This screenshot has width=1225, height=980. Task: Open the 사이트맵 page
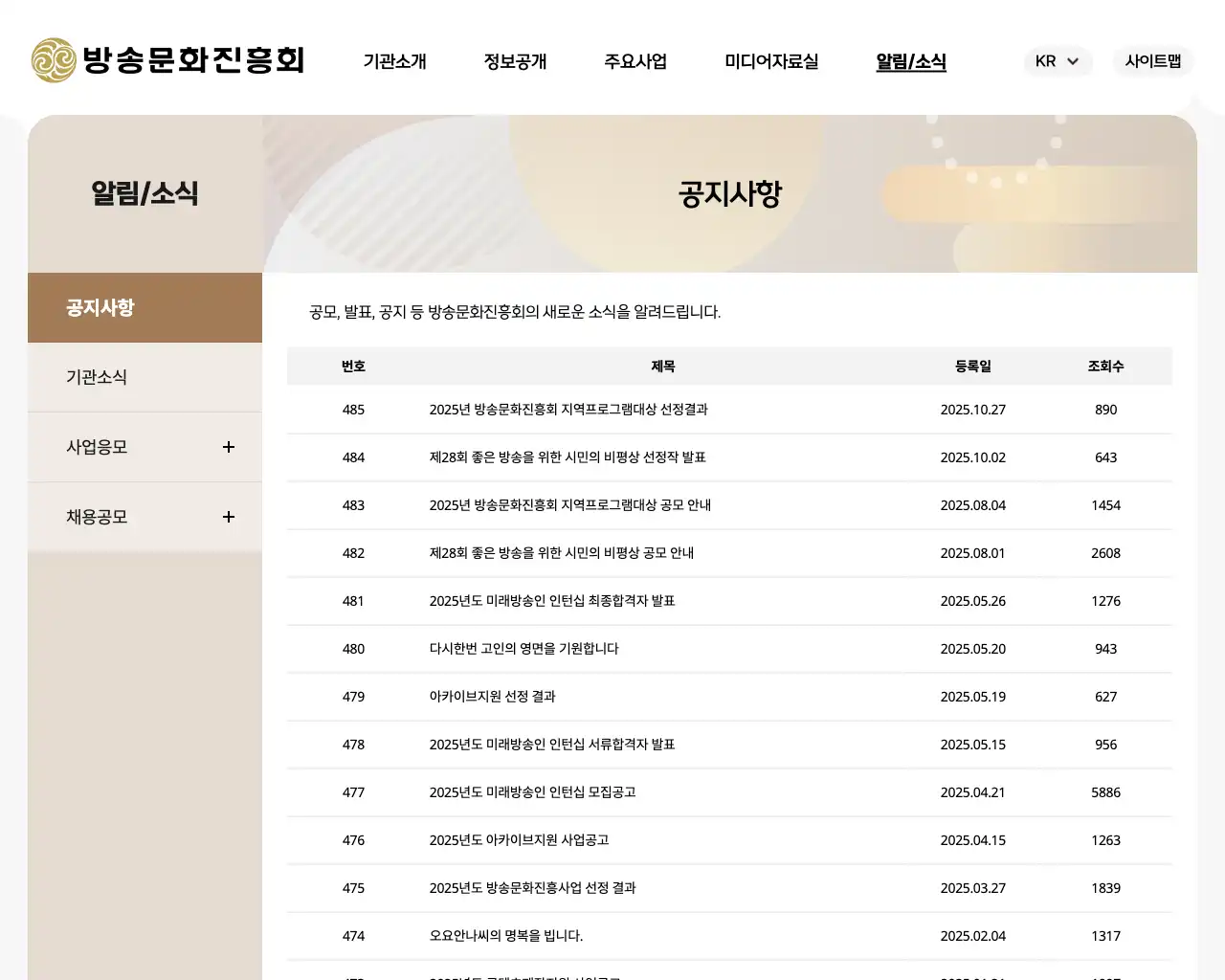1152,61
